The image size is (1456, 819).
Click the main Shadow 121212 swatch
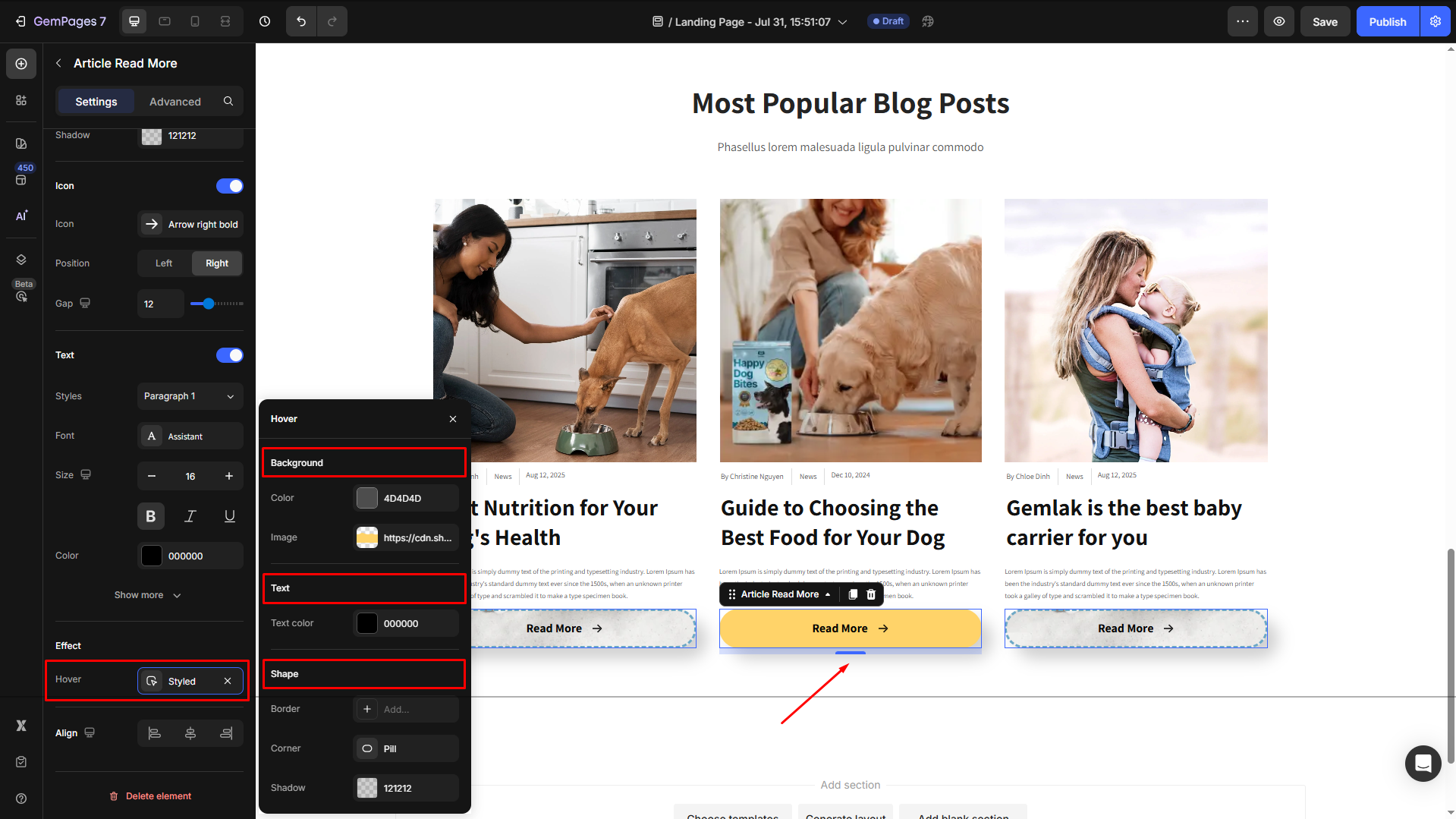(152, 136)
